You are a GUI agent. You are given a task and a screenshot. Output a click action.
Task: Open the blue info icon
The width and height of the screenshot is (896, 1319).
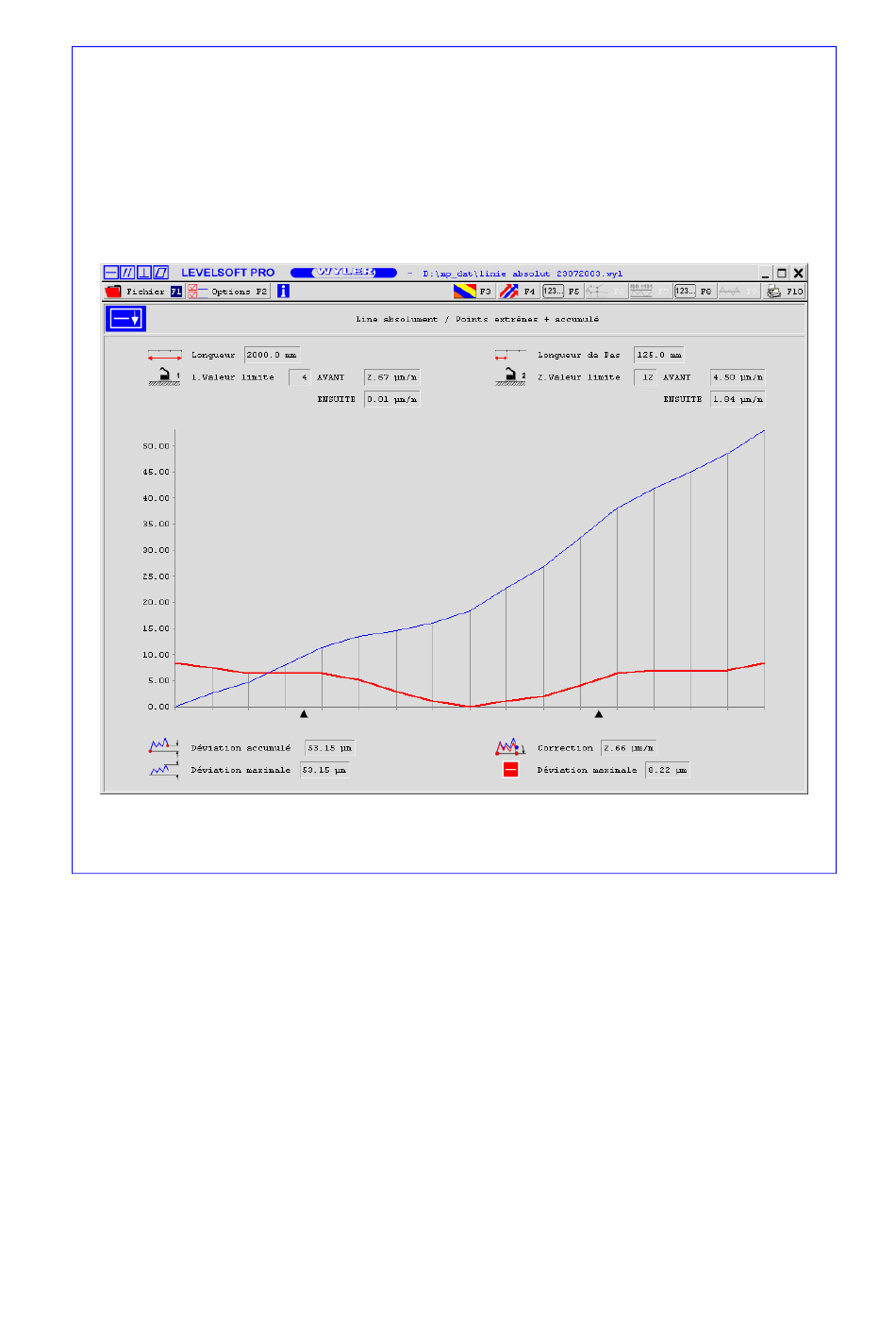point(283,292)
